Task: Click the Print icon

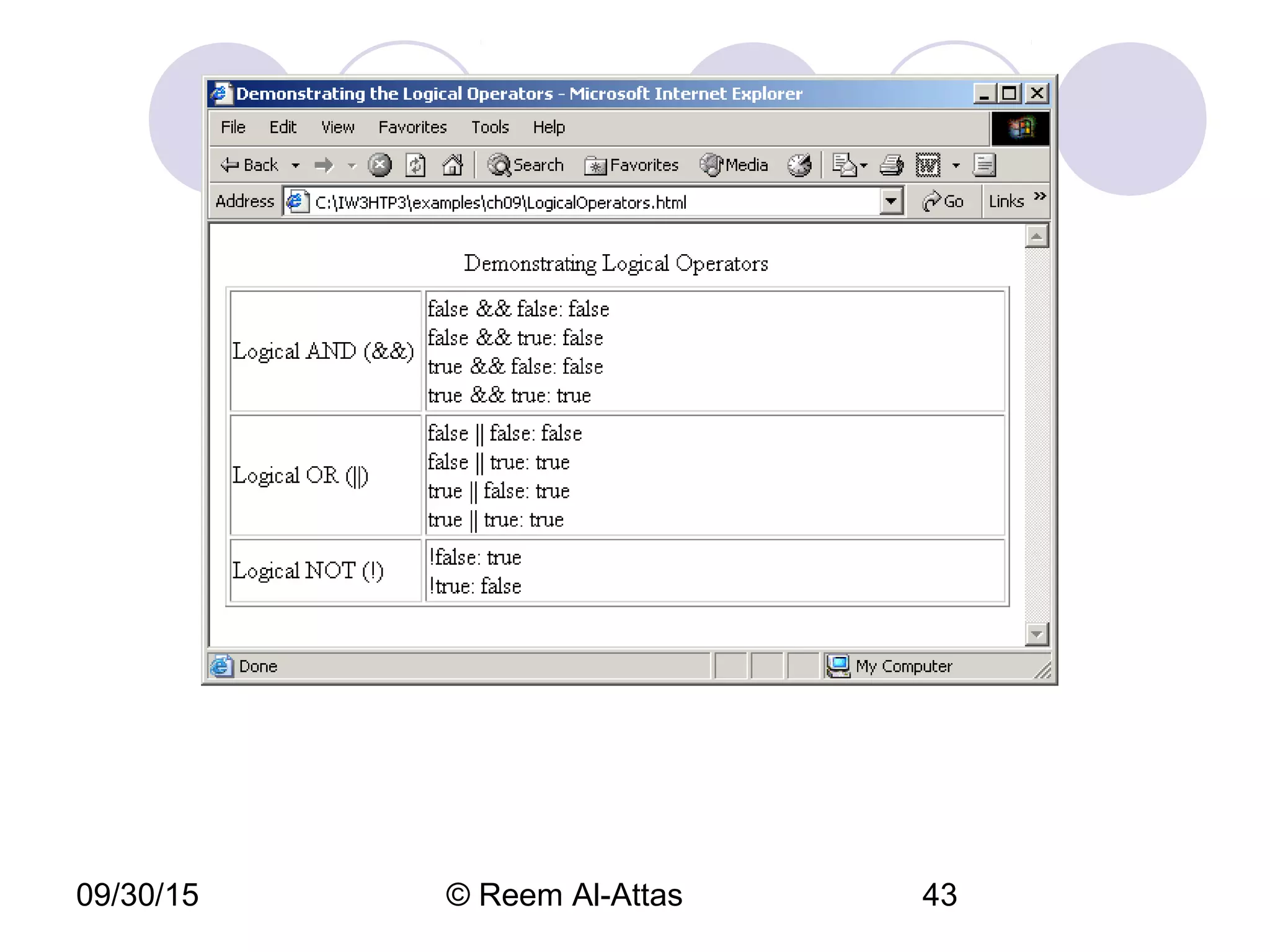Action: 892,165
